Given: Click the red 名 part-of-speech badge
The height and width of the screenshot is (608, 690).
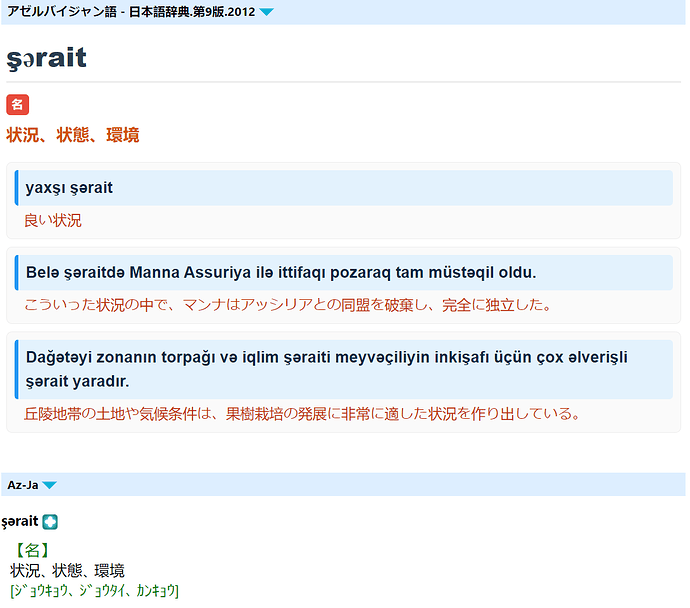Looking at the screenshot, I should (x=17, y=104).
